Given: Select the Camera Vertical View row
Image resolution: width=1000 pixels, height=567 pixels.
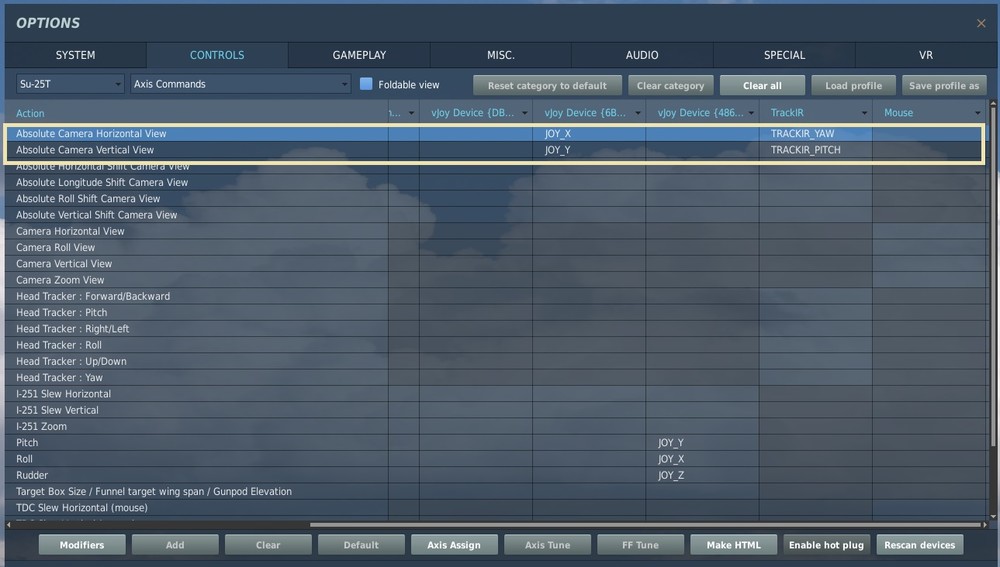Looking at the screenshot, I should point(494,263).
